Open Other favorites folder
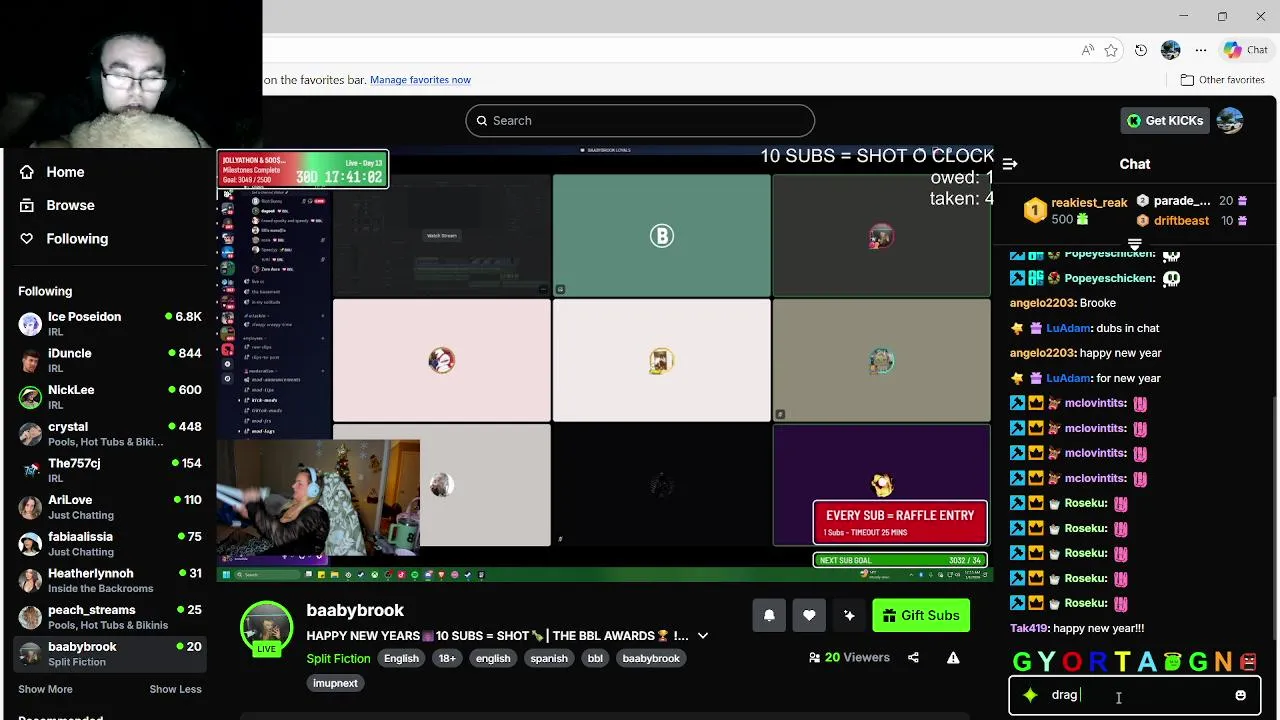 (1223, 80)
